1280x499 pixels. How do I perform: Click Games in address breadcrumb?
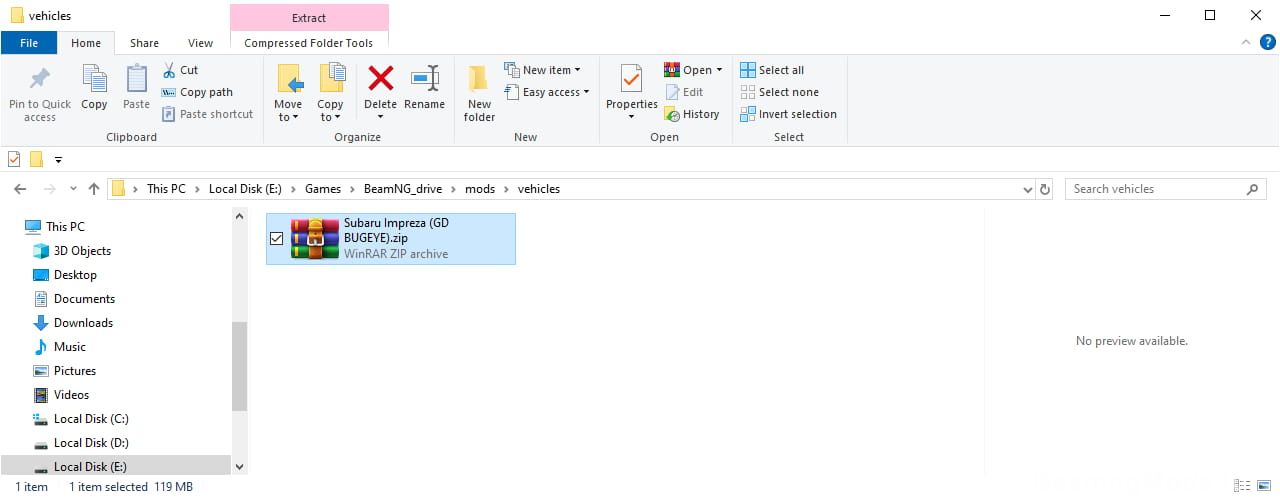(323, 189)
